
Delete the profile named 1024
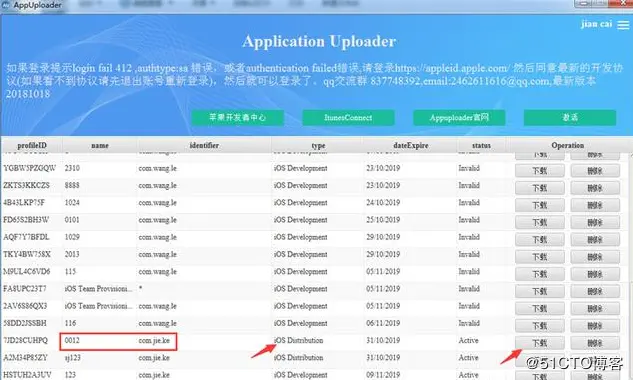coord(595,205)
